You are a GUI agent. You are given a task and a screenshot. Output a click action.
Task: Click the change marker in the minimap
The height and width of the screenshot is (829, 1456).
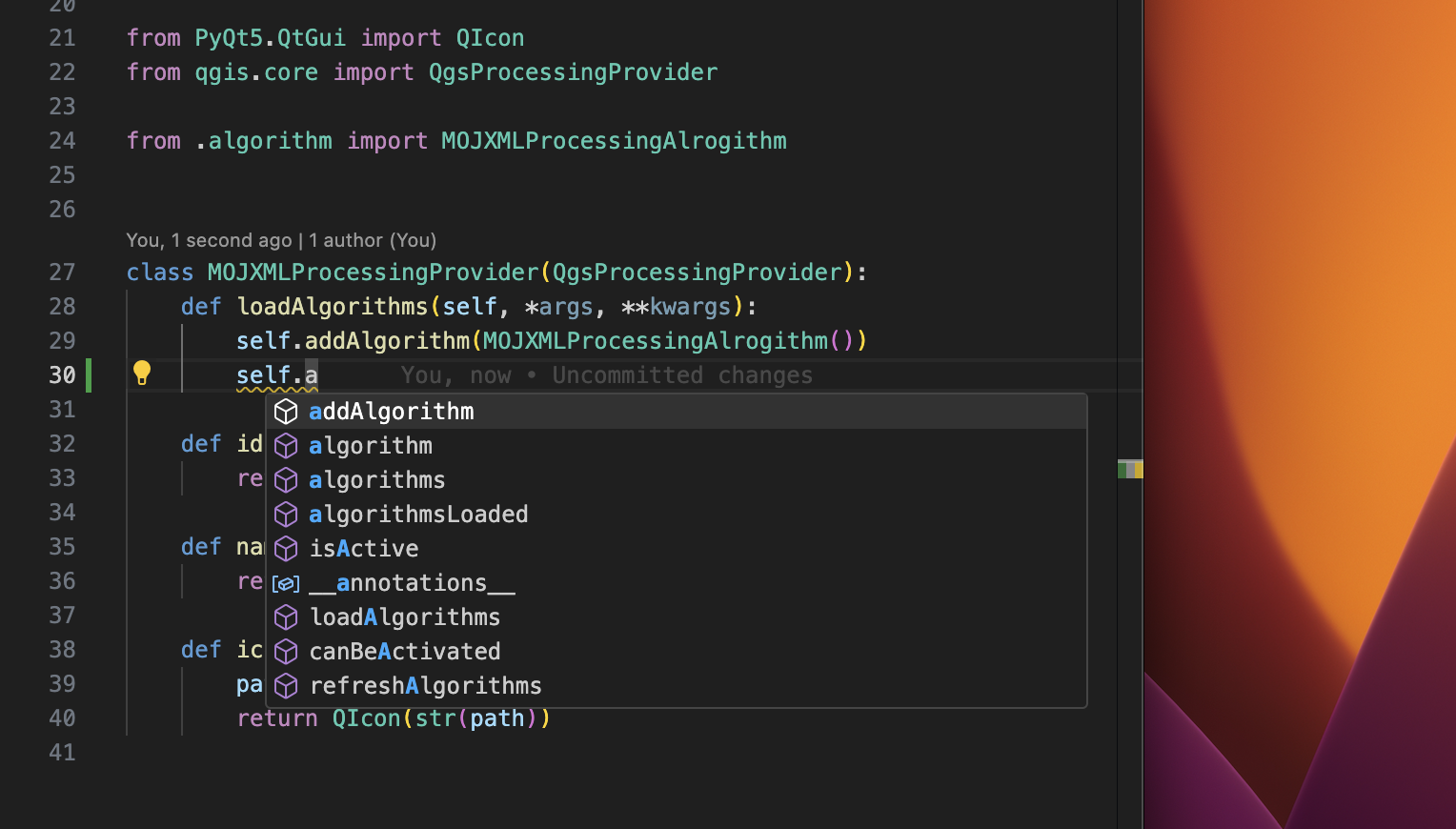[1129, 469]
